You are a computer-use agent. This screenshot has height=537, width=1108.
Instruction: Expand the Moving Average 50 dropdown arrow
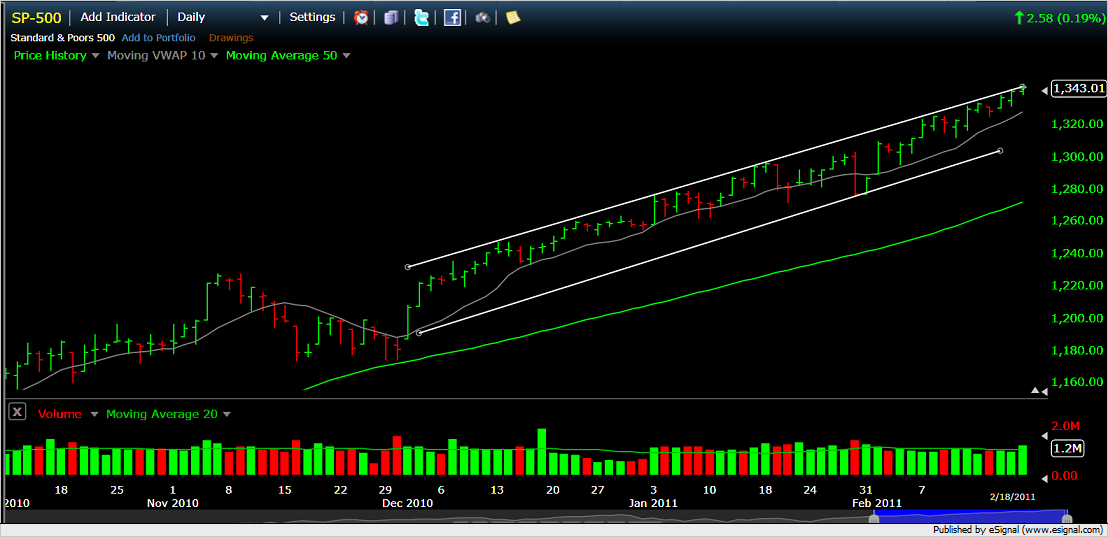tap(346, 56)
